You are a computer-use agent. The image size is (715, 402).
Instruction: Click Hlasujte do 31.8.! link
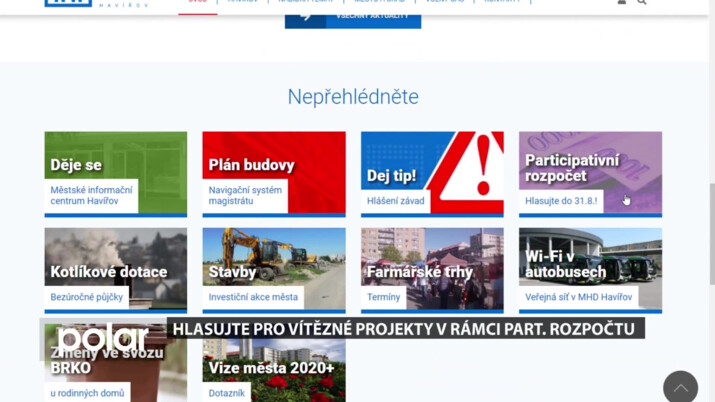[x=560, y=201]
